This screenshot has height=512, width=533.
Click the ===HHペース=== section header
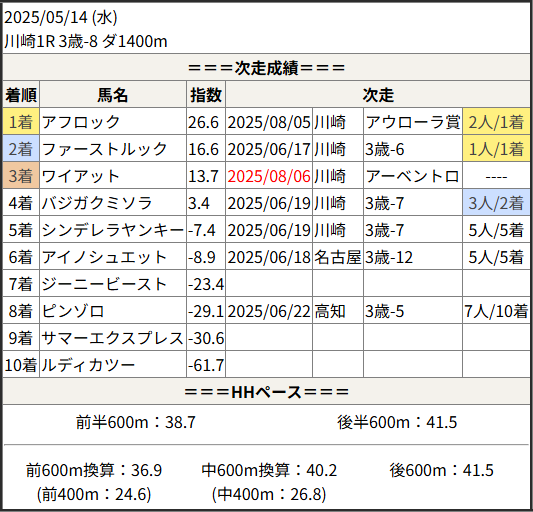click(266, 392)
